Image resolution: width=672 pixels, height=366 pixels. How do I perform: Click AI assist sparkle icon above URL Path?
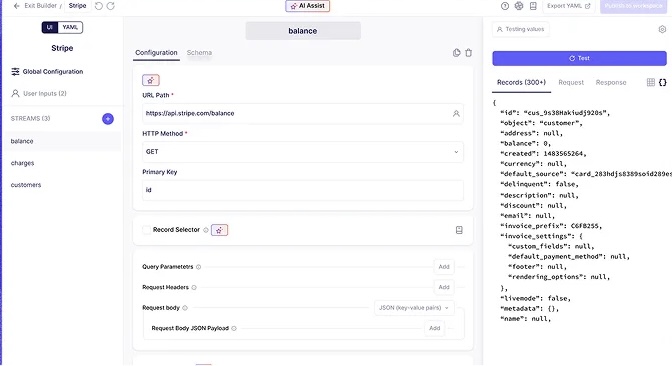click(x=151, y=80)
